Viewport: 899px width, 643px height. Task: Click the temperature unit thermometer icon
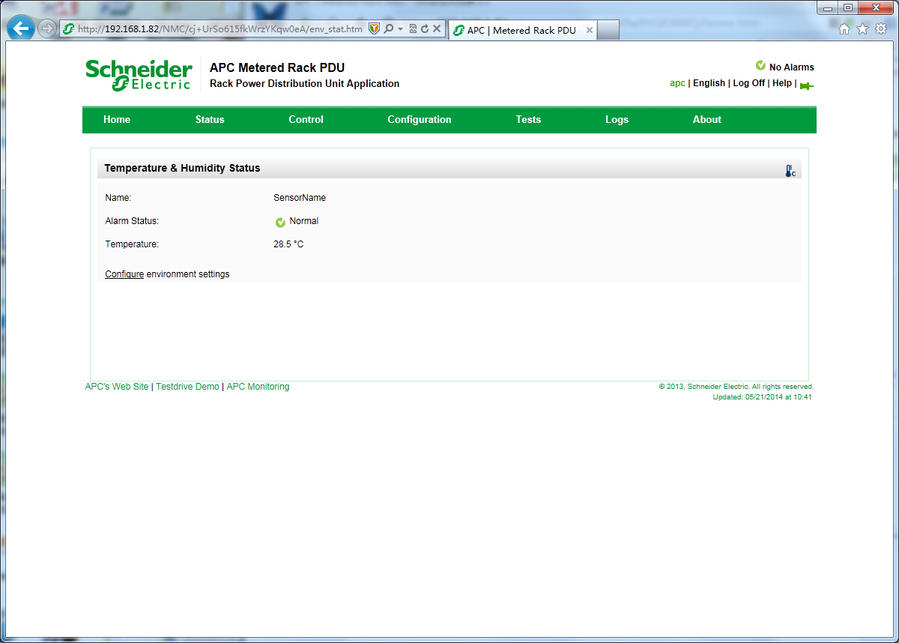(x=790, y=171)
